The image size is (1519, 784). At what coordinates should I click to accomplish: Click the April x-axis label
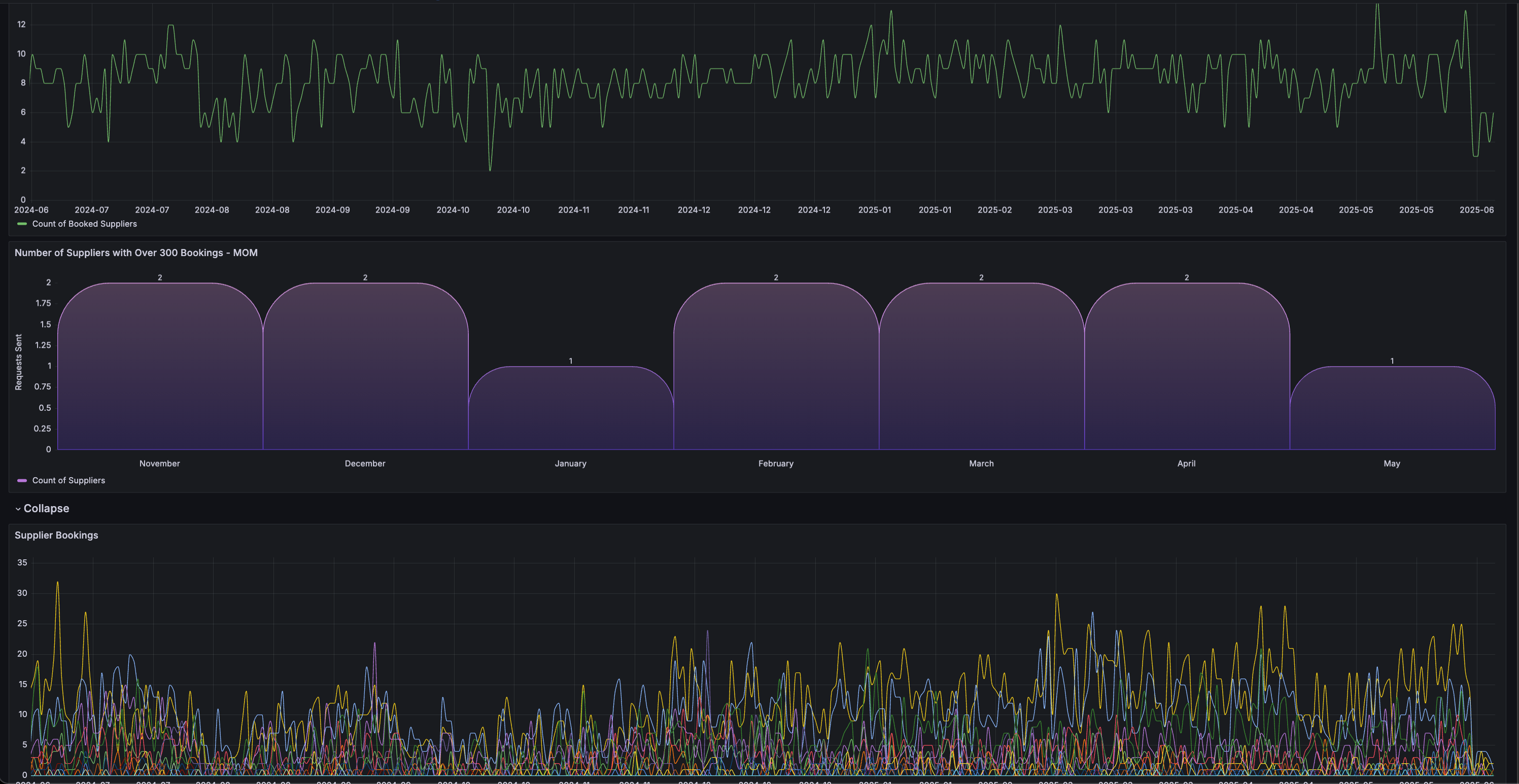(1186, 464)
